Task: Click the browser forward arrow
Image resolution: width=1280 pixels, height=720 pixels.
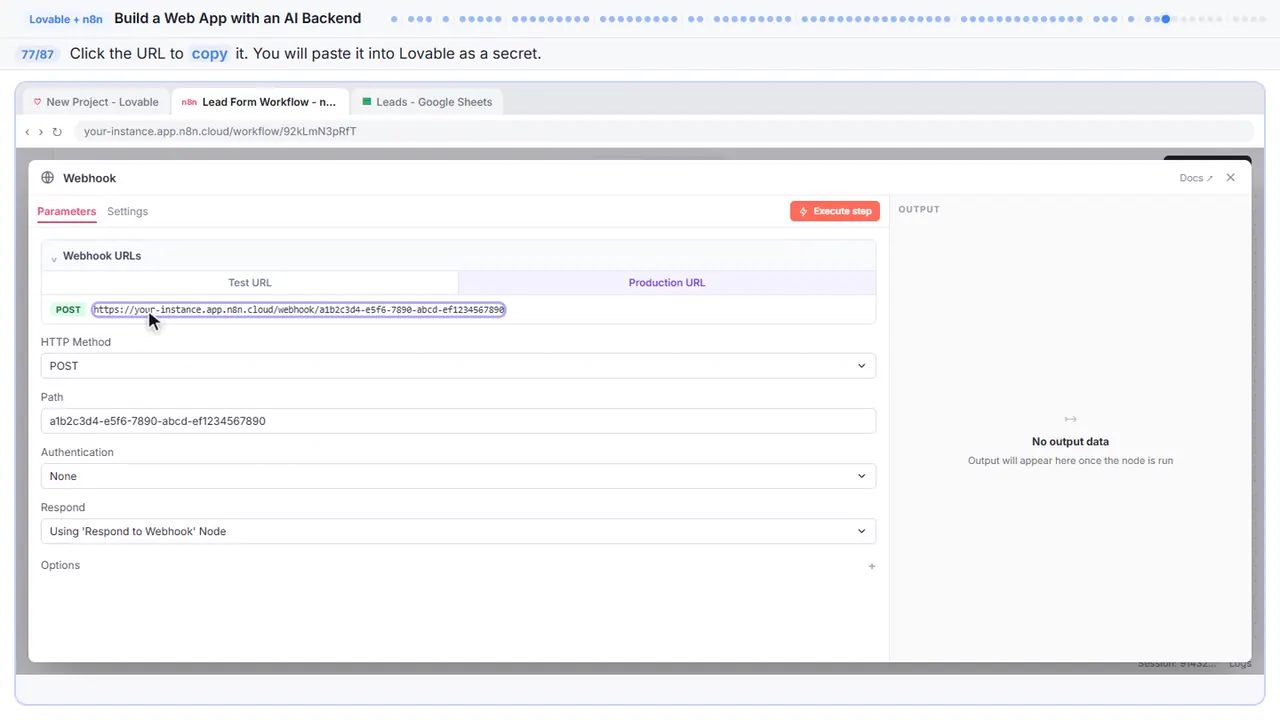Action: (x=41, y=132)
